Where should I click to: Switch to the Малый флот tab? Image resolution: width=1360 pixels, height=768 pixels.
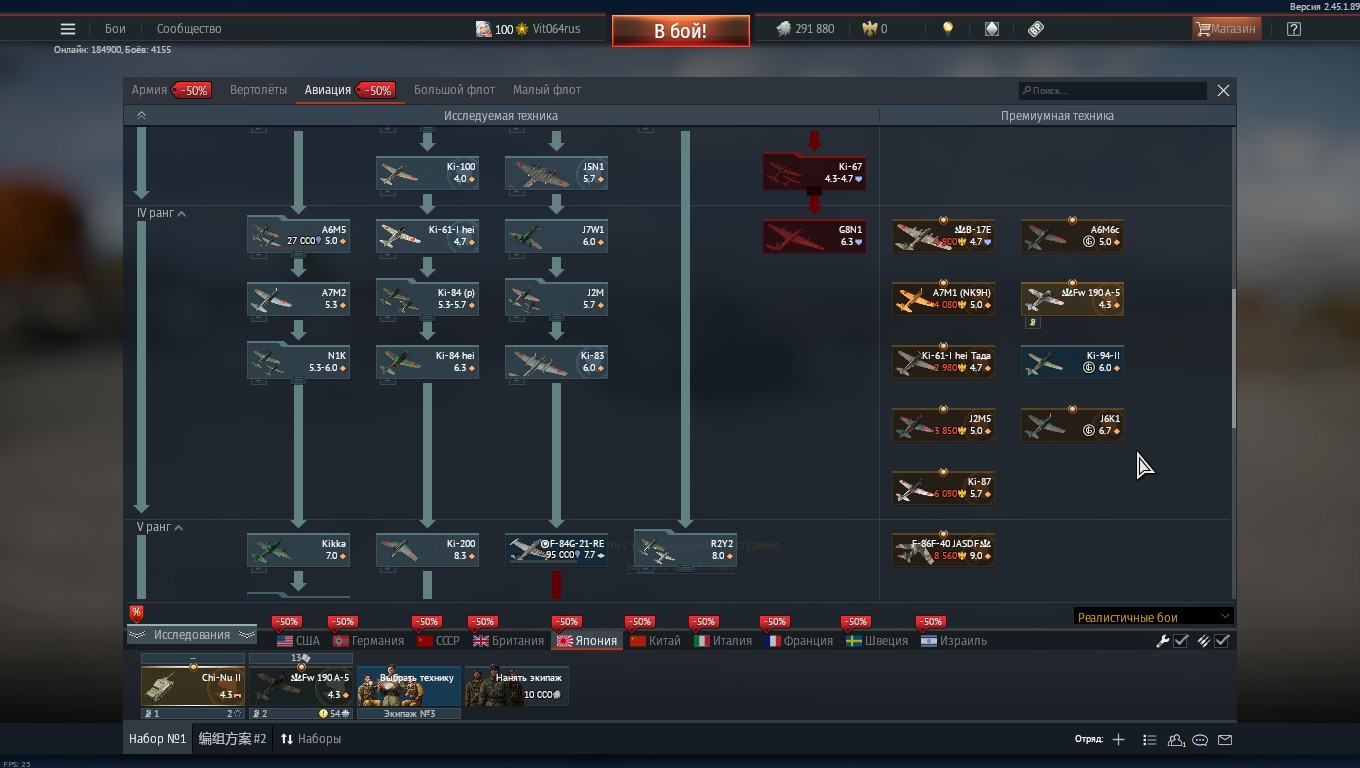547,90
